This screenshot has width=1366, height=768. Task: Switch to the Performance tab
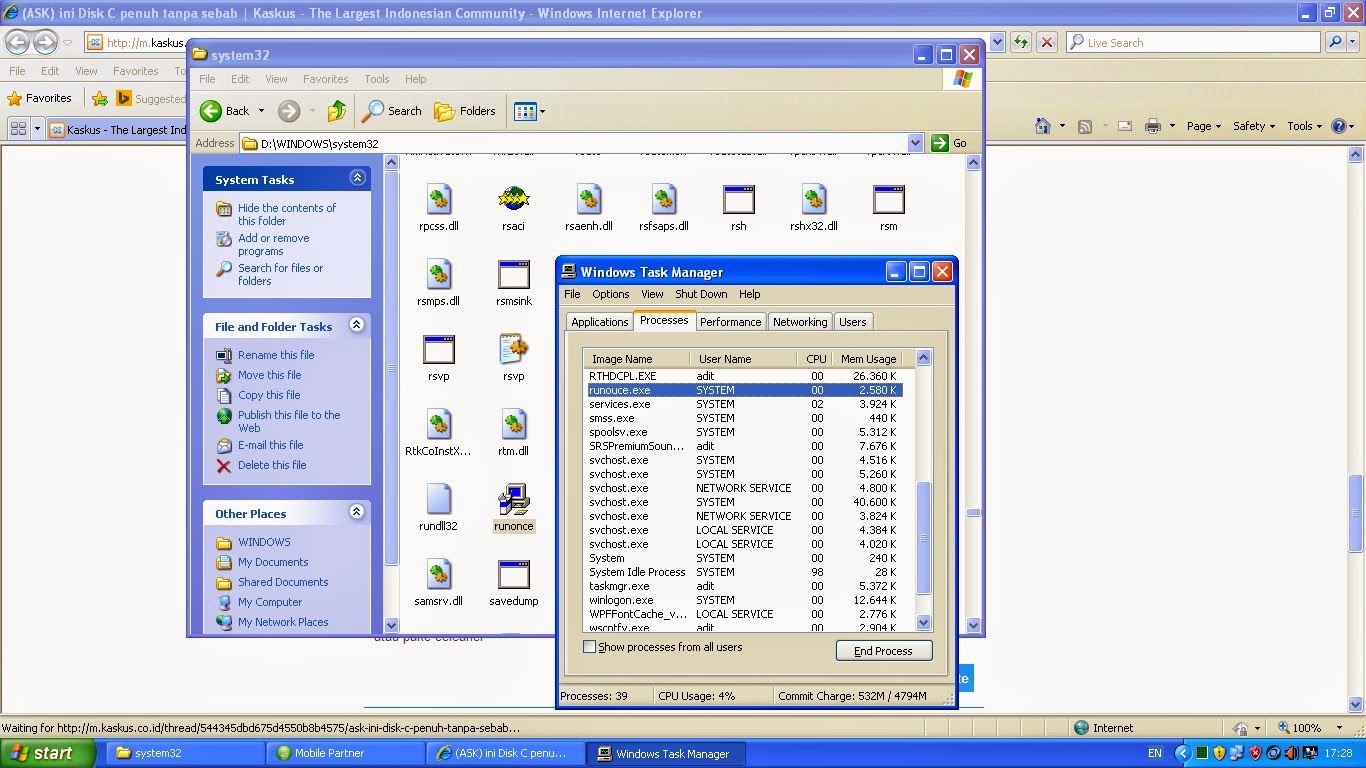730,322
